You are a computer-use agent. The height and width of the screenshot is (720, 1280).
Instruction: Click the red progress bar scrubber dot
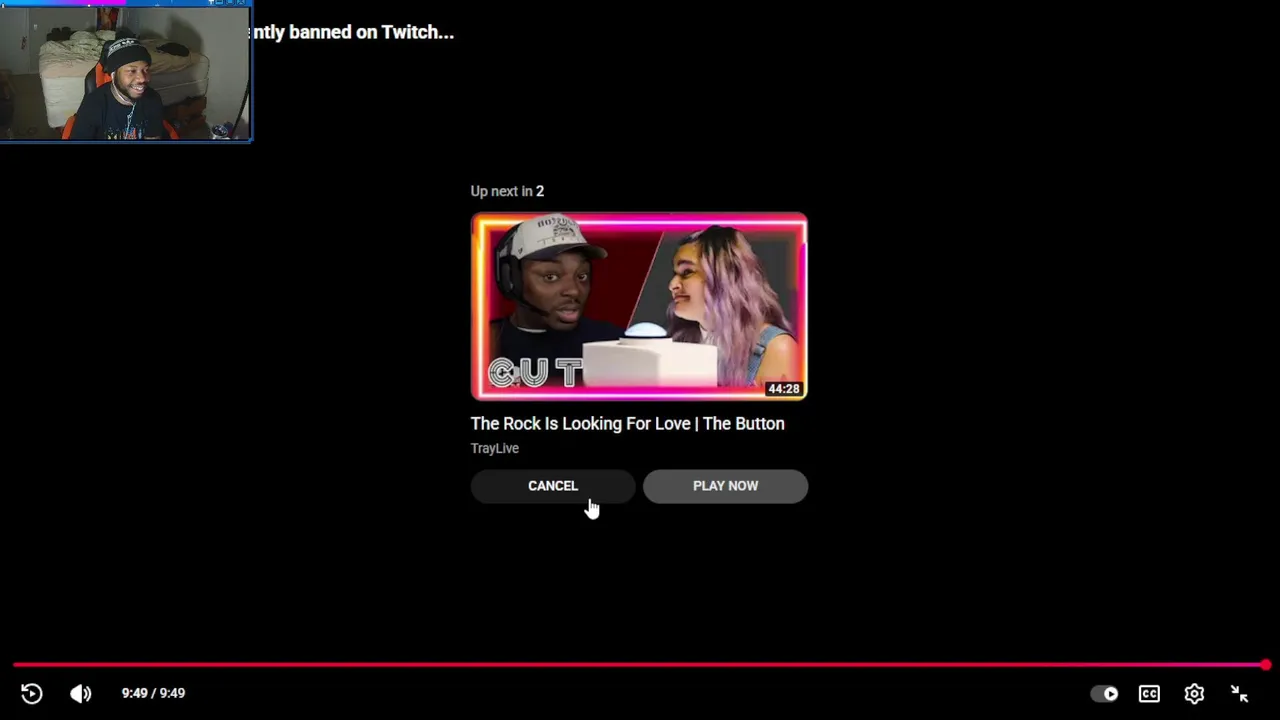pos(1266,665)
